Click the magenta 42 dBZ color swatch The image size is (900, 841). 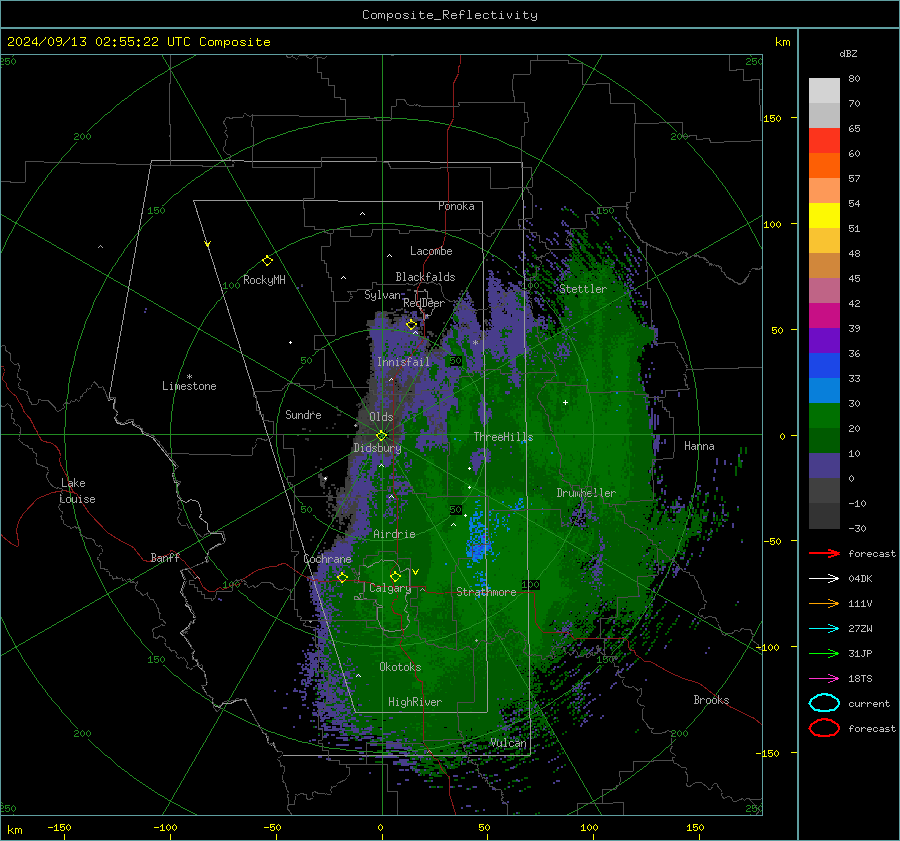824,315
